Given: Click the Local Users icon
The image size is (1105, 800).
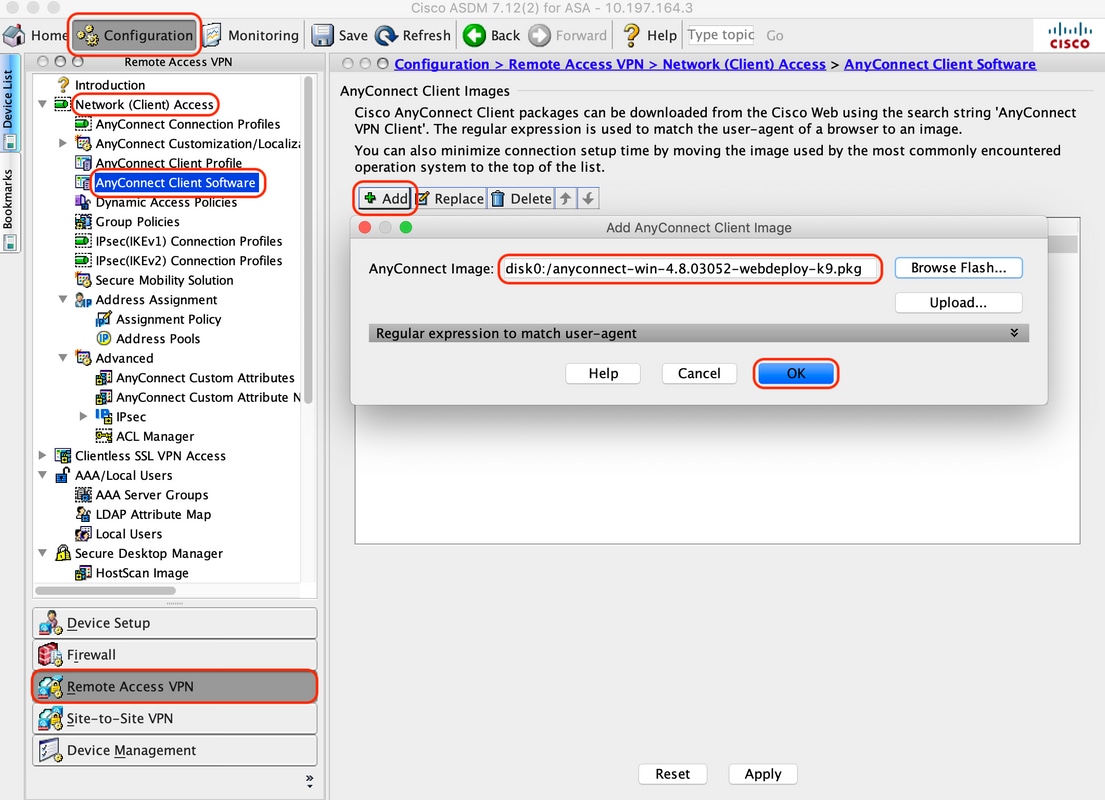Looking at the screenshot, I should tap(82, 534).
